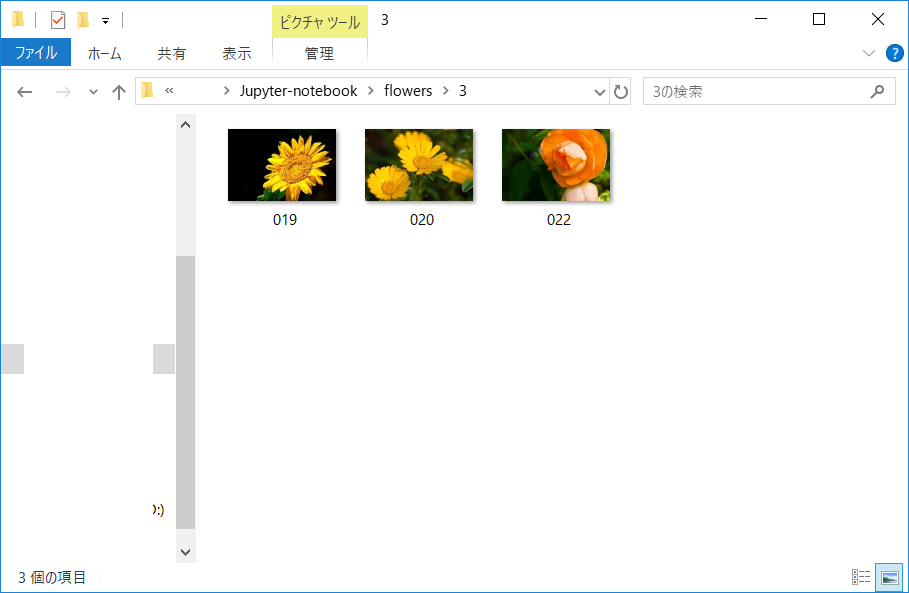909x593 pixels.
Task: Click the 3 個の項目 status text
Action: 52,577
